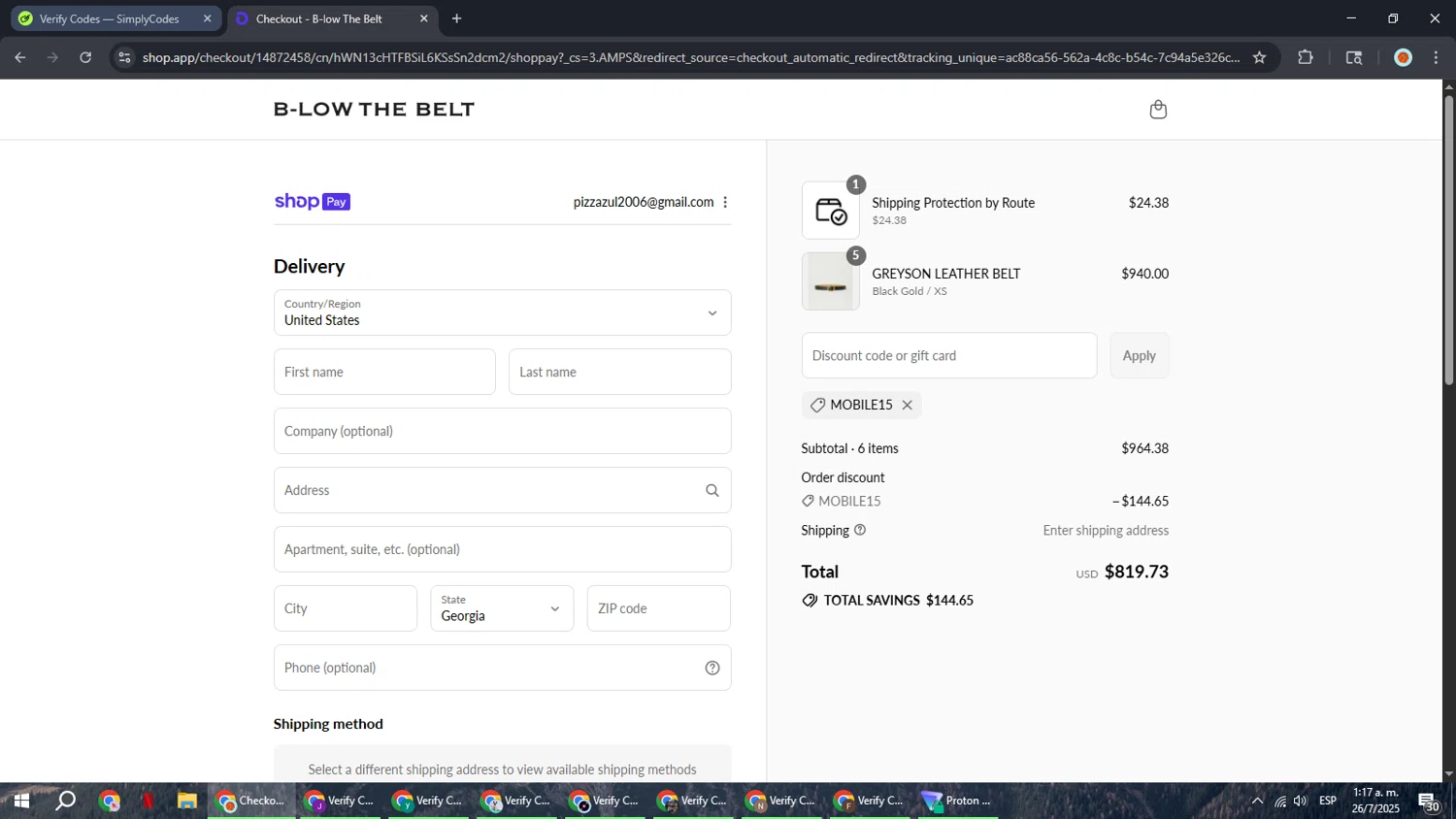The height and width of the screenshot is (819, 1456).
Task: Focus the Company (optional) field
Action: pyautogui.click(x=502, y=431)
